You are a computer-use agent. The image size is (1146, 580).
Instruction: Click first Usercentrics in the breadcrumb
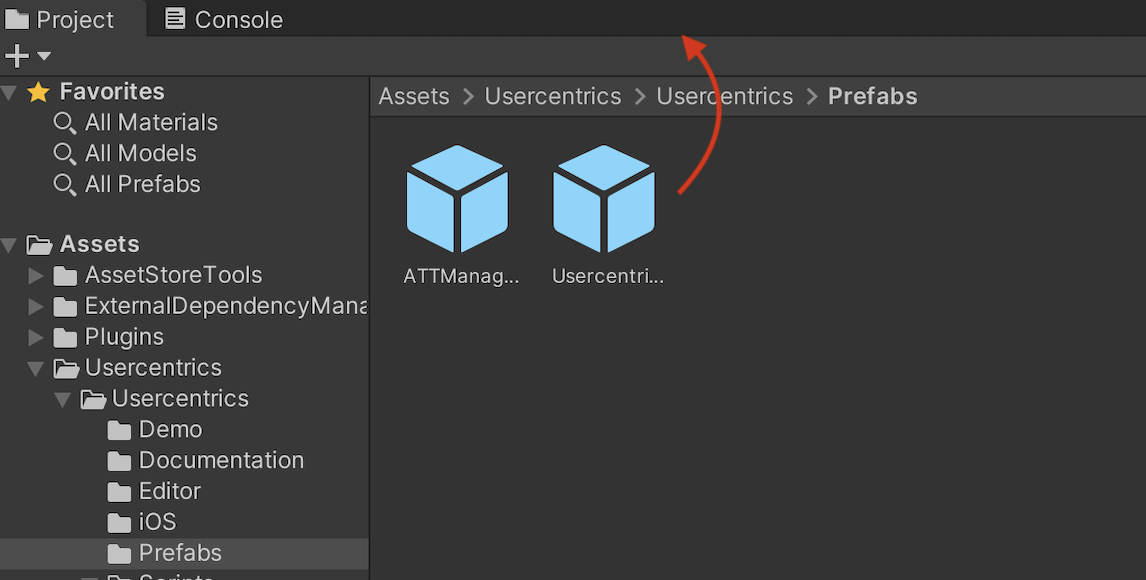[553, 96]
